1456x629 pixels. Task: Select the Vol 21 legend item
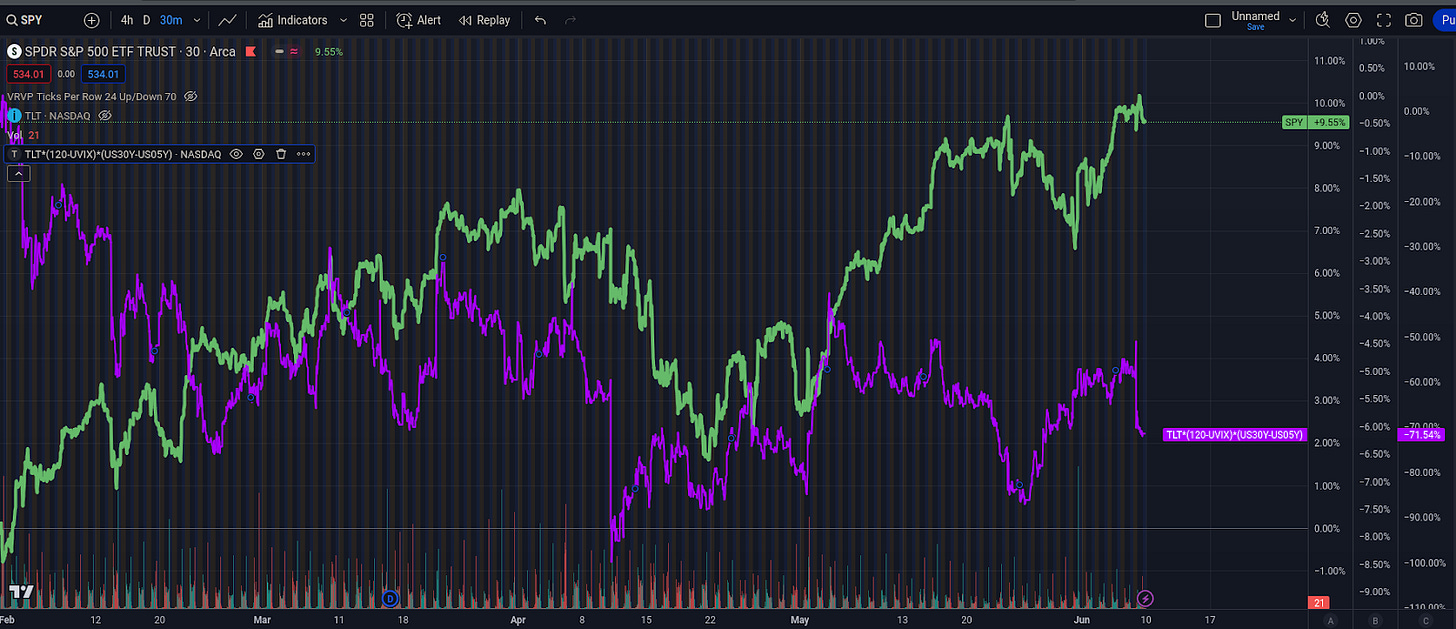(23, 135)
